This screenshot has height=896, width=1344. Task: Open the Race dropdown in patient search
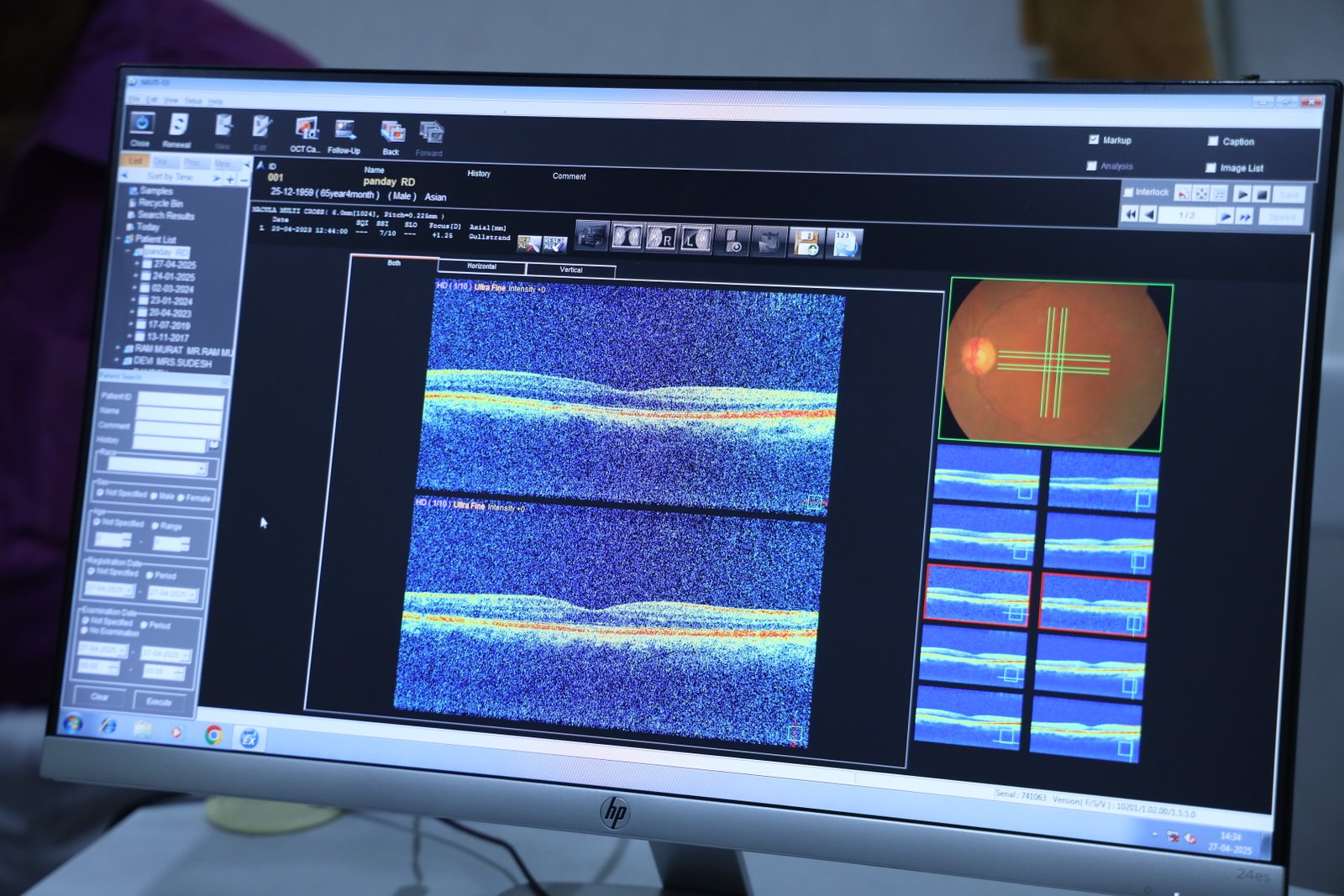201,468
